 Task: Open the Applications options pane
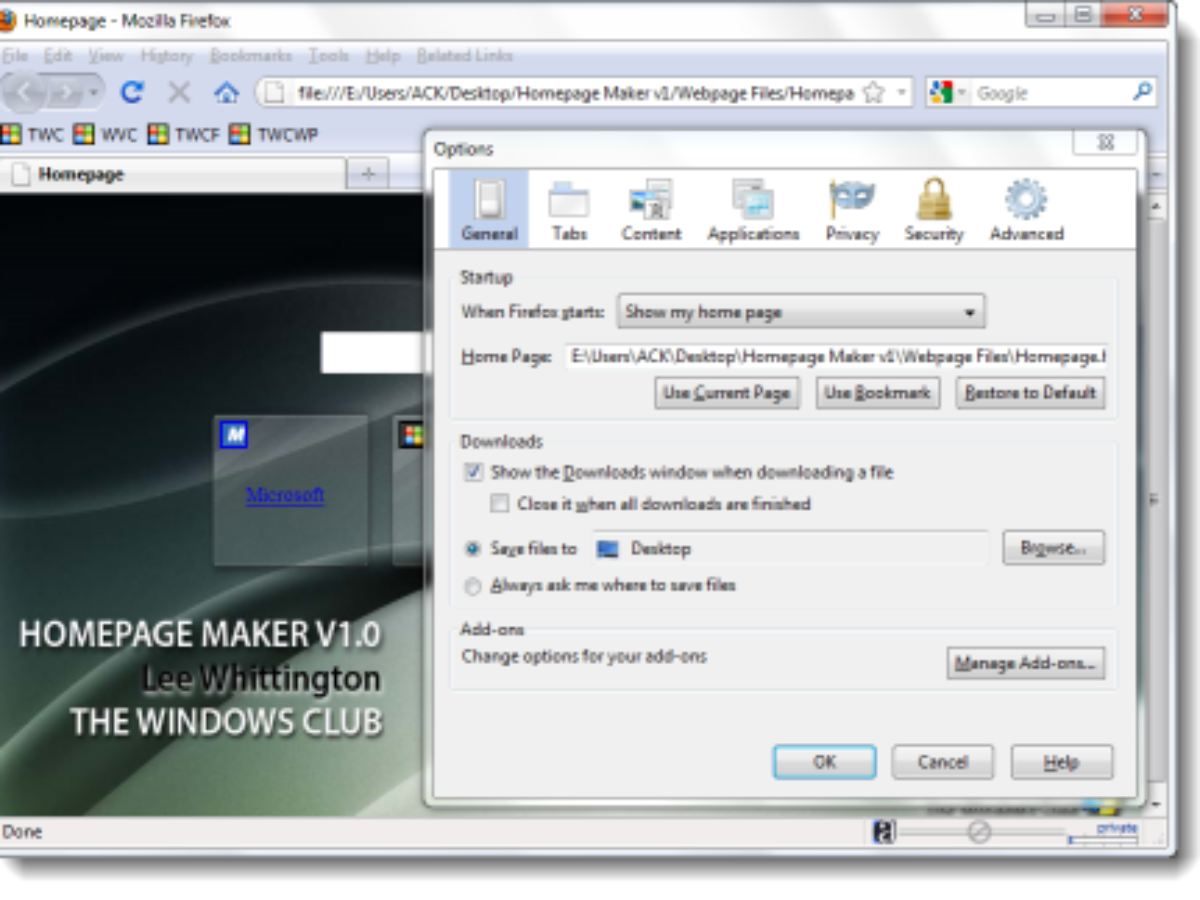[753, 209]
